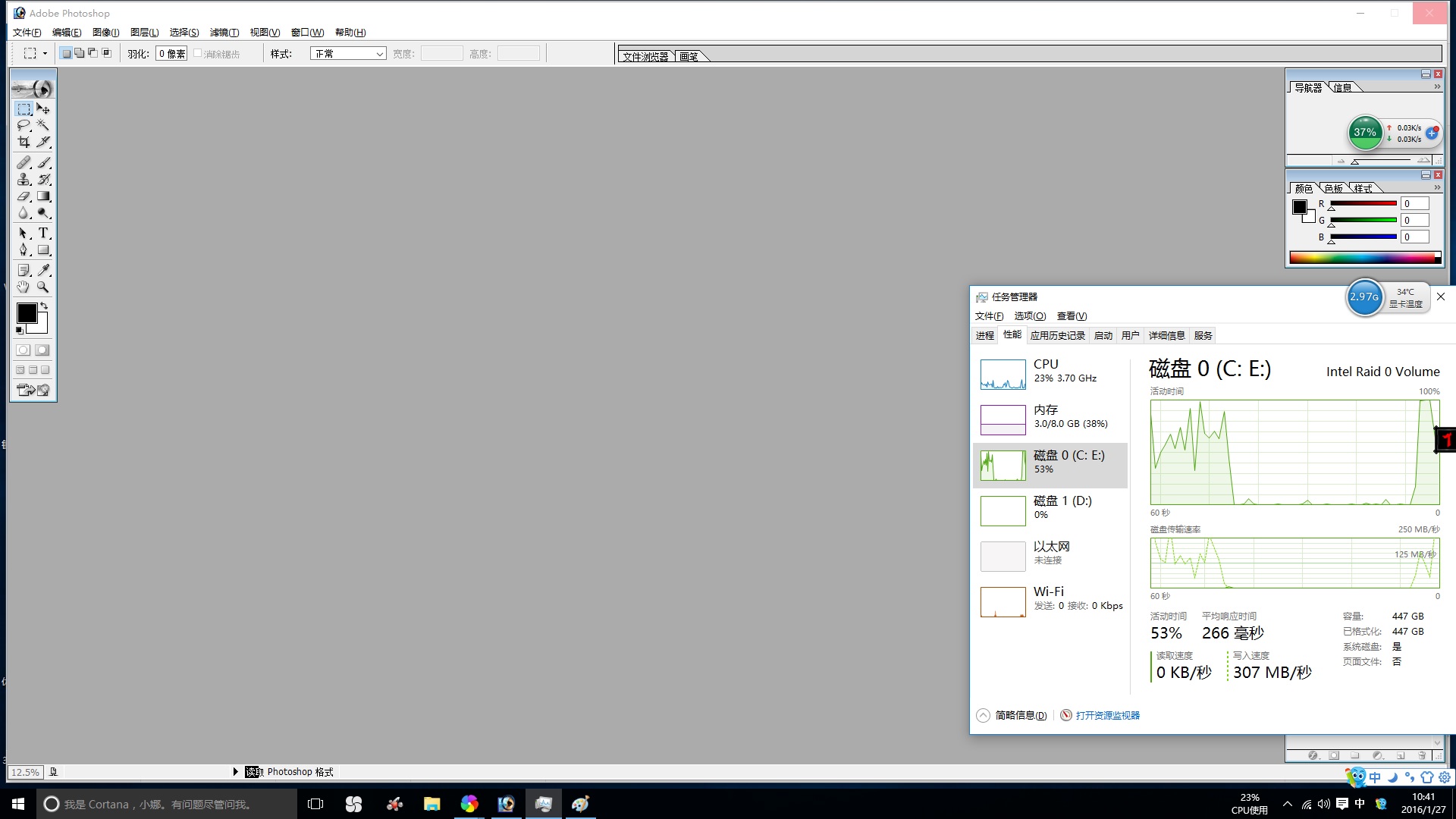Select the Zoom tool
1456x819 pixels.
click(43, 287)
